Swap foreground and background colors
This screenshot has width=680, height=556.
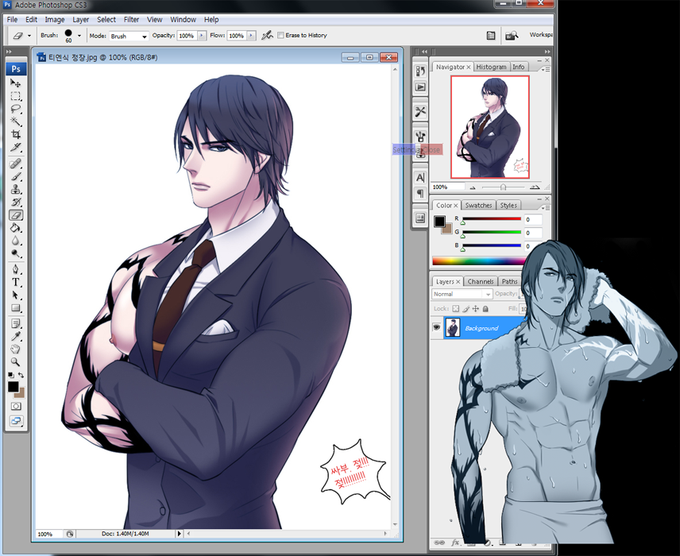[21, 375]
